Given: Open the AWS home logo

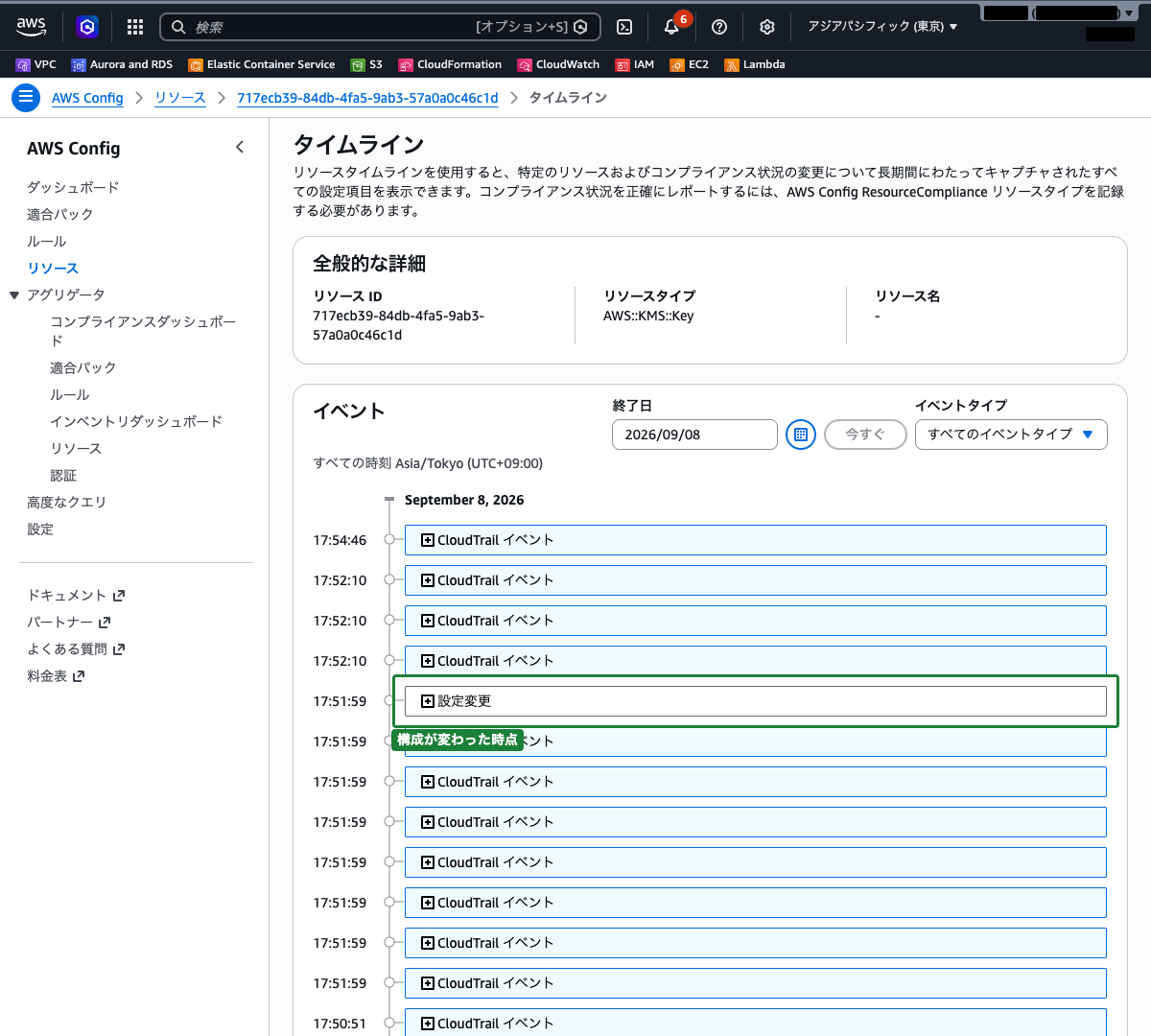Looking at the screenshot, I should [31, 27].
